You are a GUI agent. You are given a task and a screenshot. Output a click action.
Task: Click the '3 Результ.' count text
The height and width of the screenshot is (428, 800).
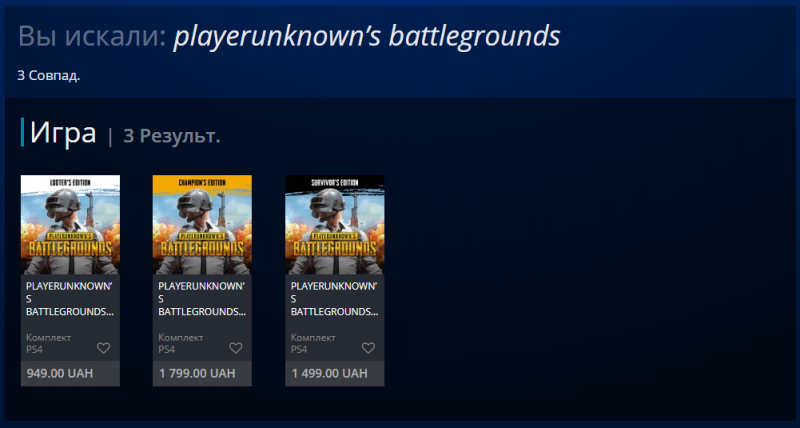click(x=172, y=136)
